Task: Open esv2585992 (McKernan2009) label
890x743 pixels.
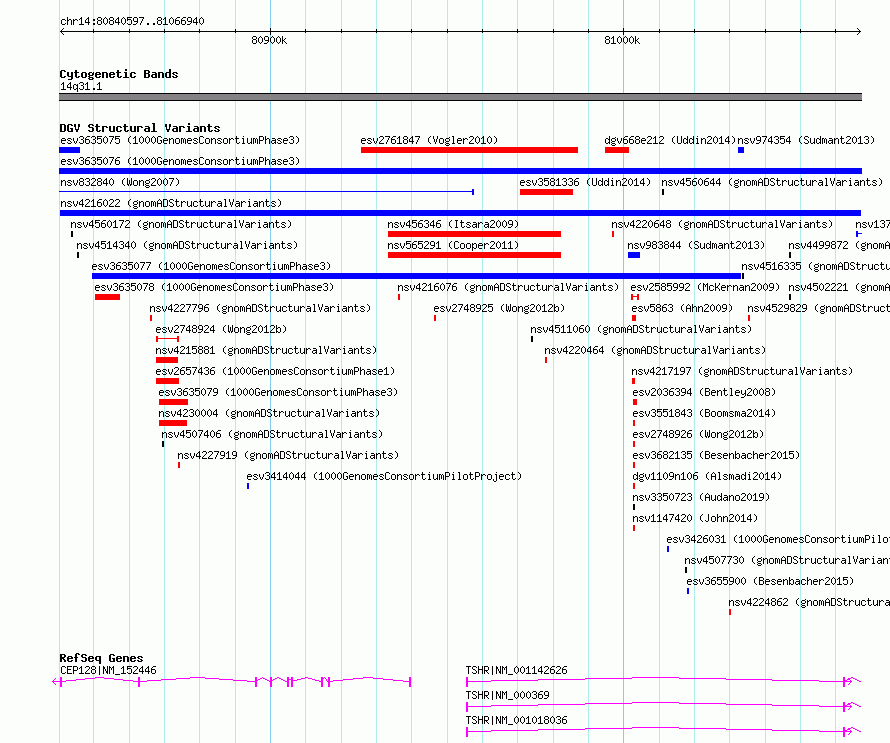Action: (705, 287)
